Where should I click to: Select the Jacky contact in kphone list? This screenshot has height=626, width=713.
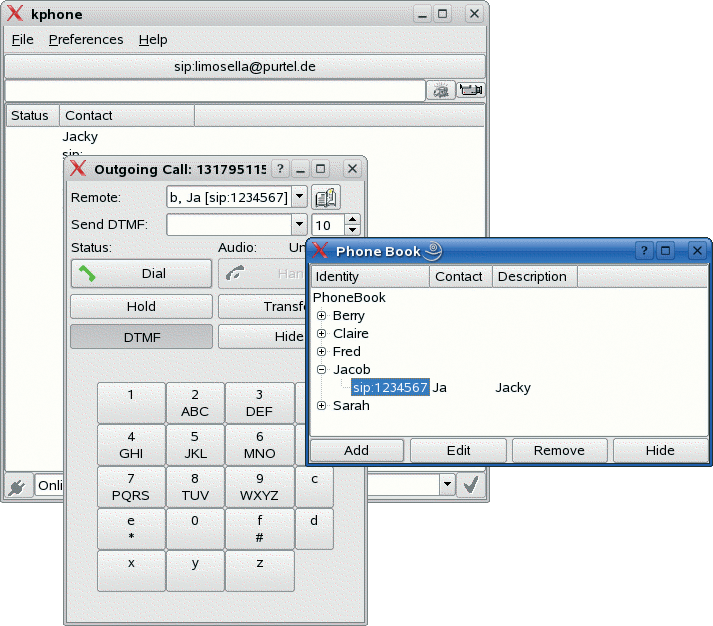click(80, 136)
